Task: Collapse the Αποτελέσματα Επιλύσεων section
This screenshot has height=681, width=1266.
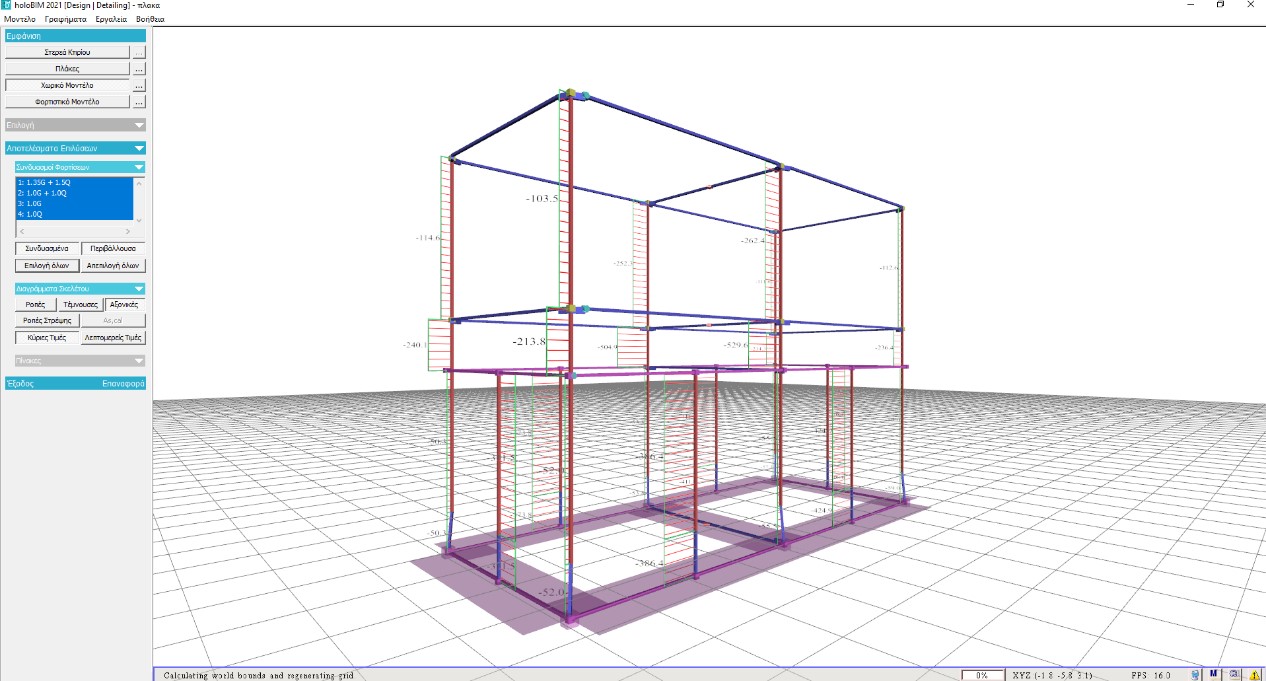Action: pyautogui.click(x=138, y=148)
